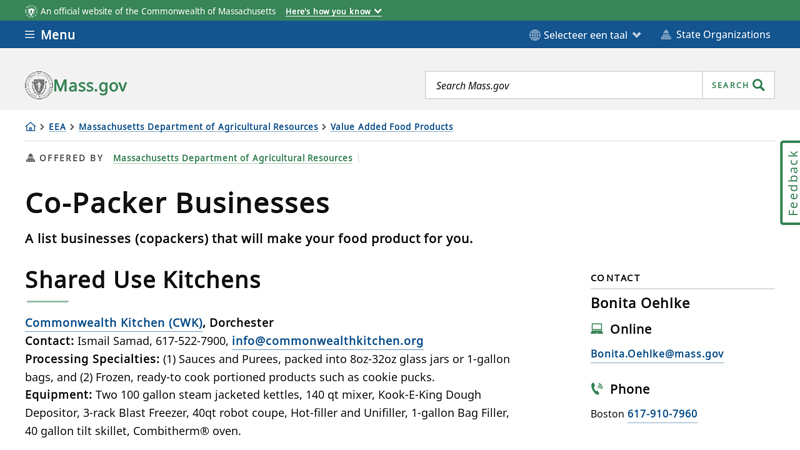This screenshot has height=450, width=800.
Task: Click the Massachusetts state seal in banner
Action: pyautogui.click(x=31, y=11)
